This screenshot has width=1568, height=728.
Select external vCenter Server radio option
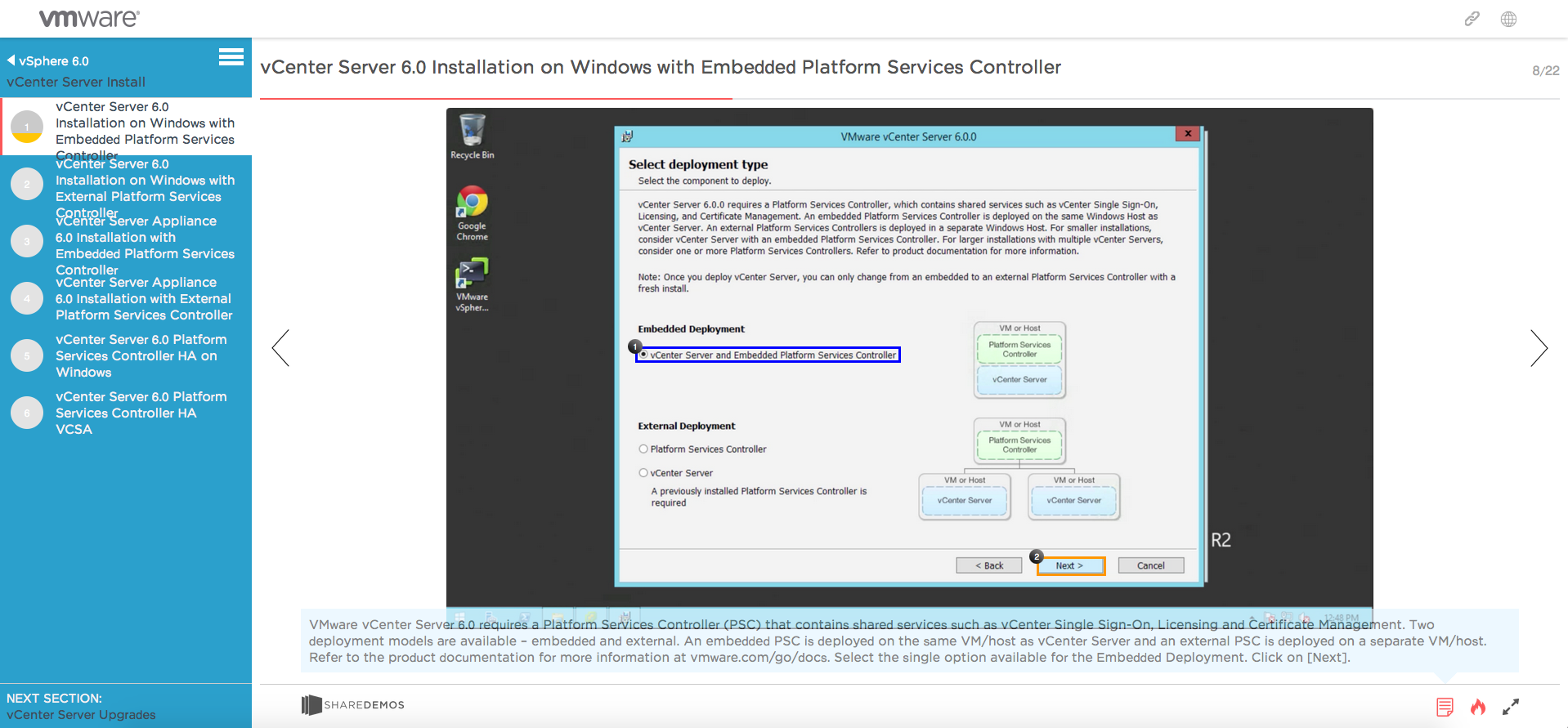click(675, 473)
